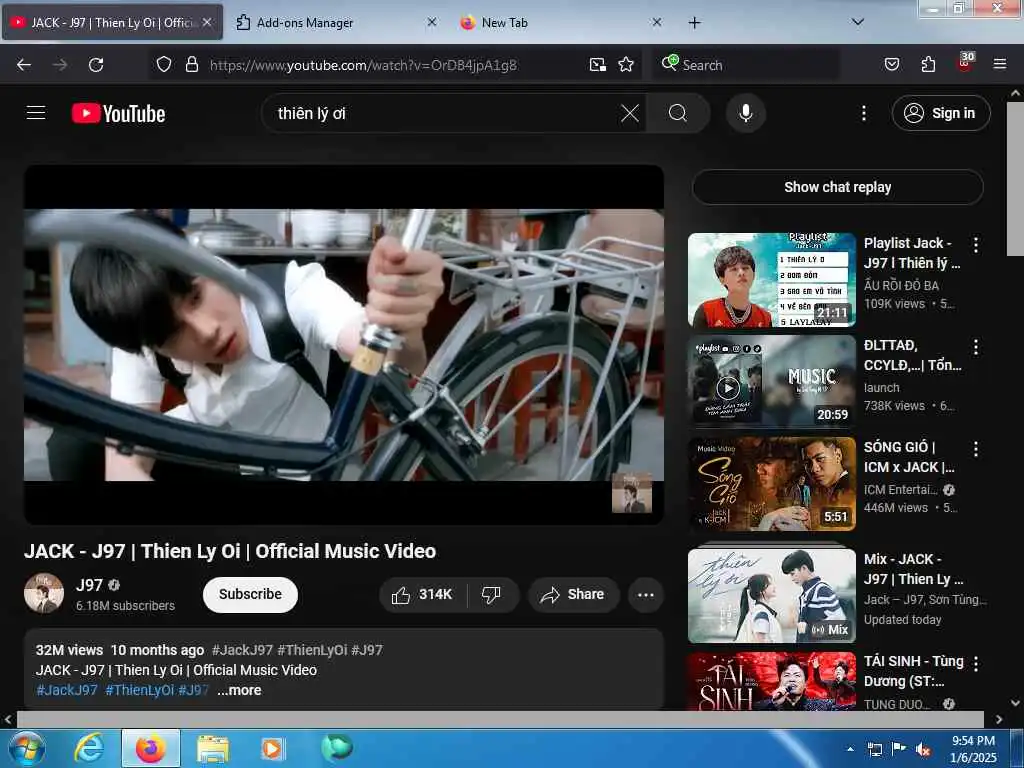Open the Mix - JACK J97 thumbnail
The height and width of the screenshot is (768, 1024).
pos(771,596)
